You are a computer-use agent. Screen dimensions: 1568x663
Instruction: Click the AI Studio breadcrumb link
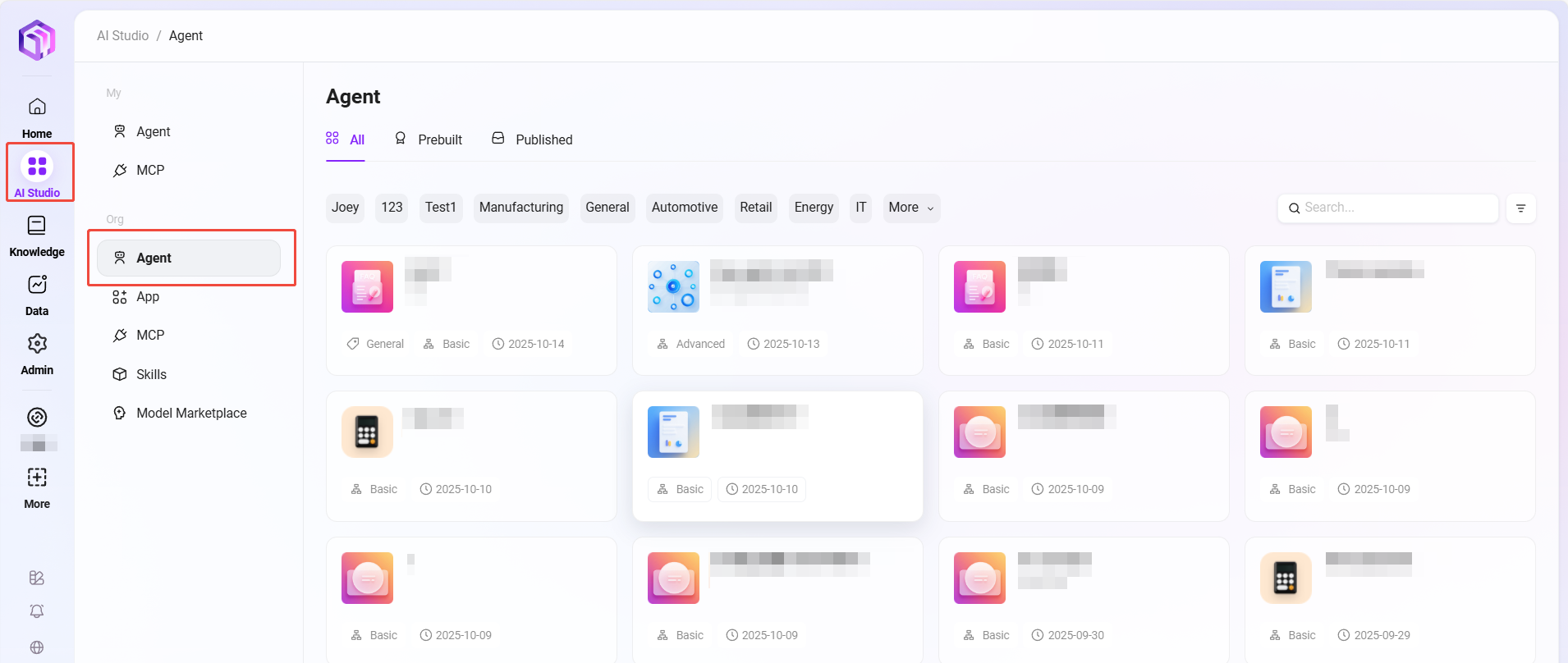pos(122,36)
